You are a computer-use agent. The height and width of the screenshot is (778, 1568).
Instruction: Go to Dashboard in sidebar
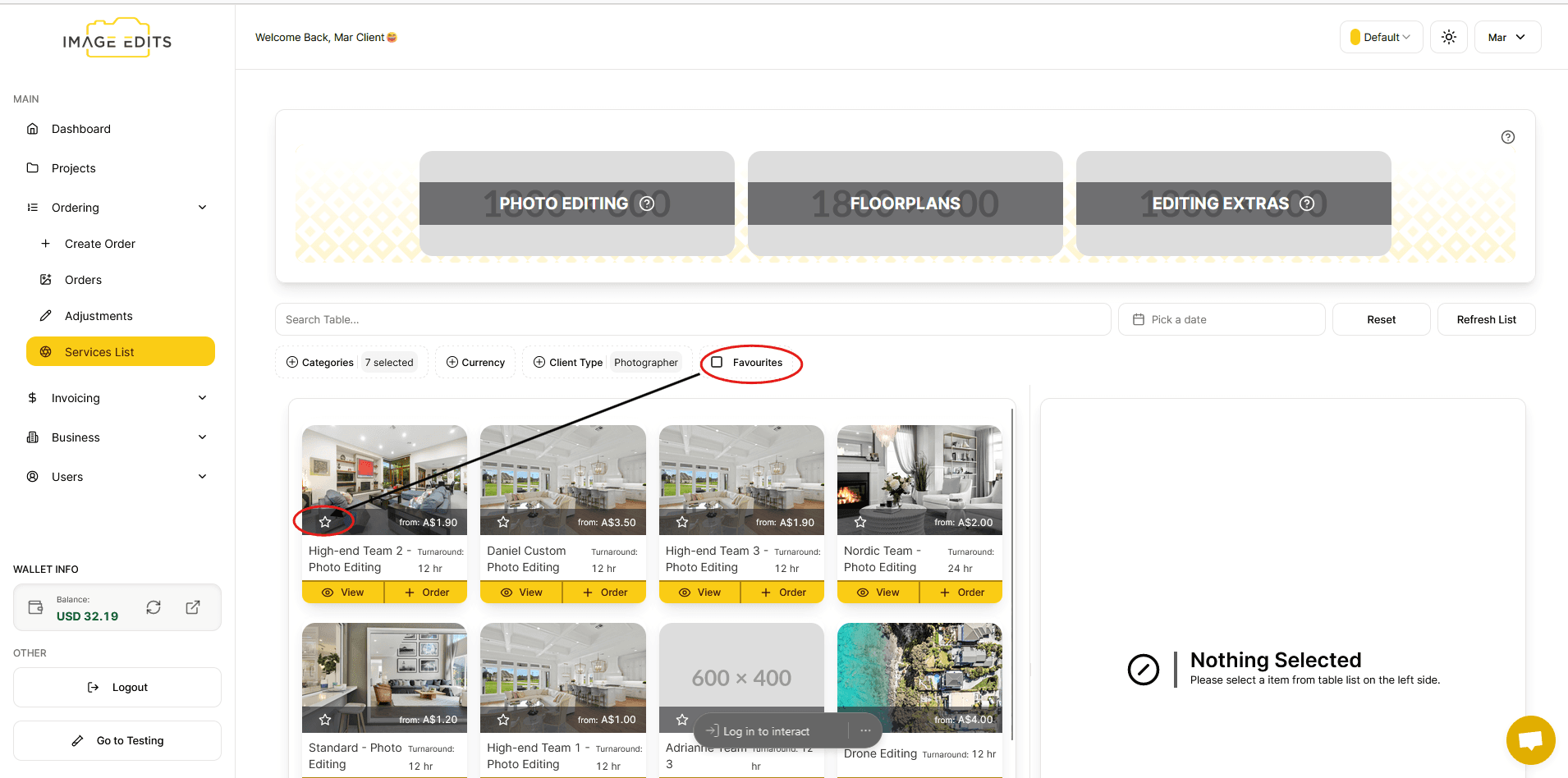(81, 129)
